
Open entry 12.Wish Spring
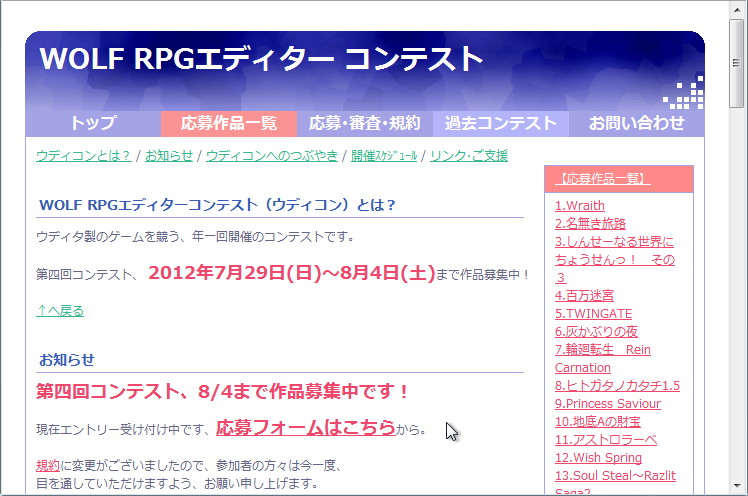click(x=598, y=458)
